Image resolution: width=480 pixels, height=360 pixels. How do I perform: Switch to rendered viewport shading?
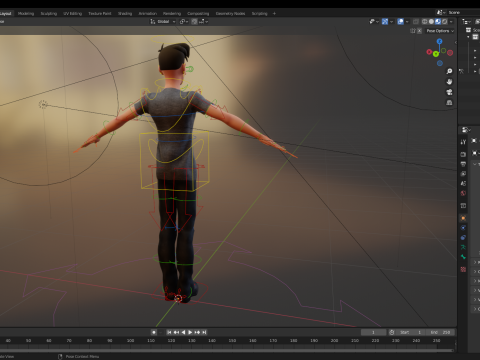pos(445,22)
